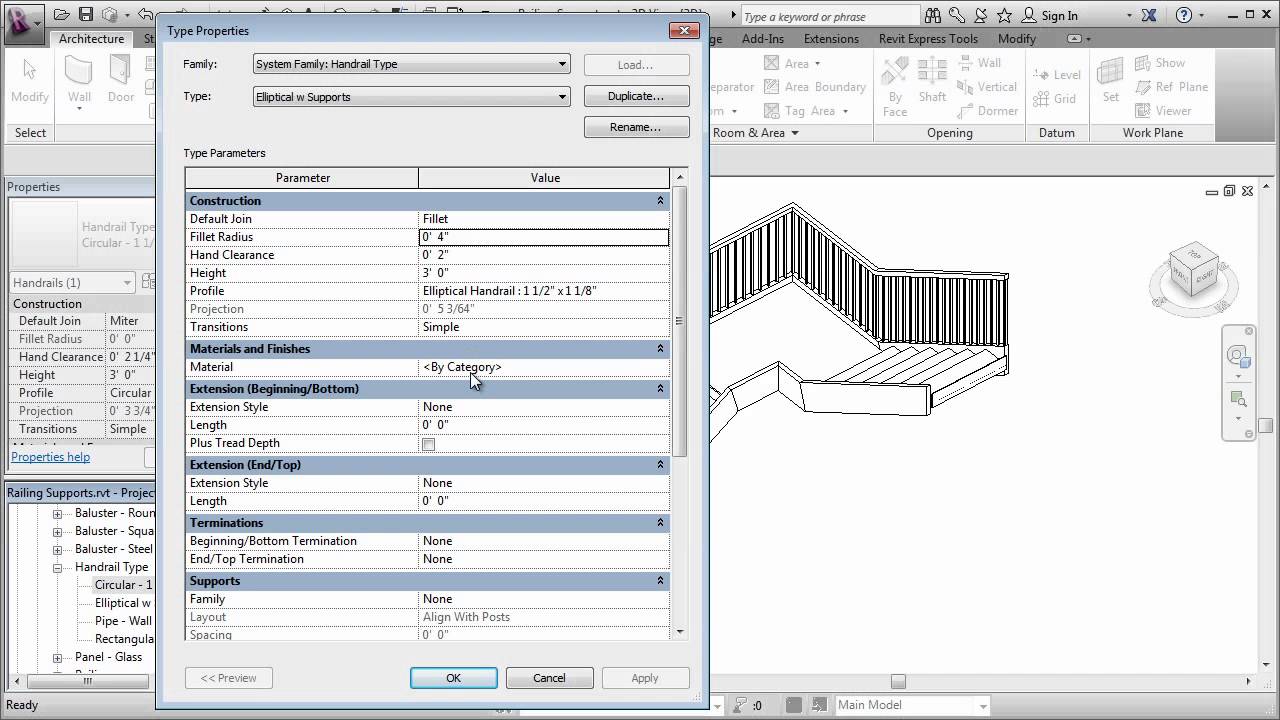This screenshot has height=720, width=1280.
Task: Click the Duplicate button
Action: (x=636, y=96)
